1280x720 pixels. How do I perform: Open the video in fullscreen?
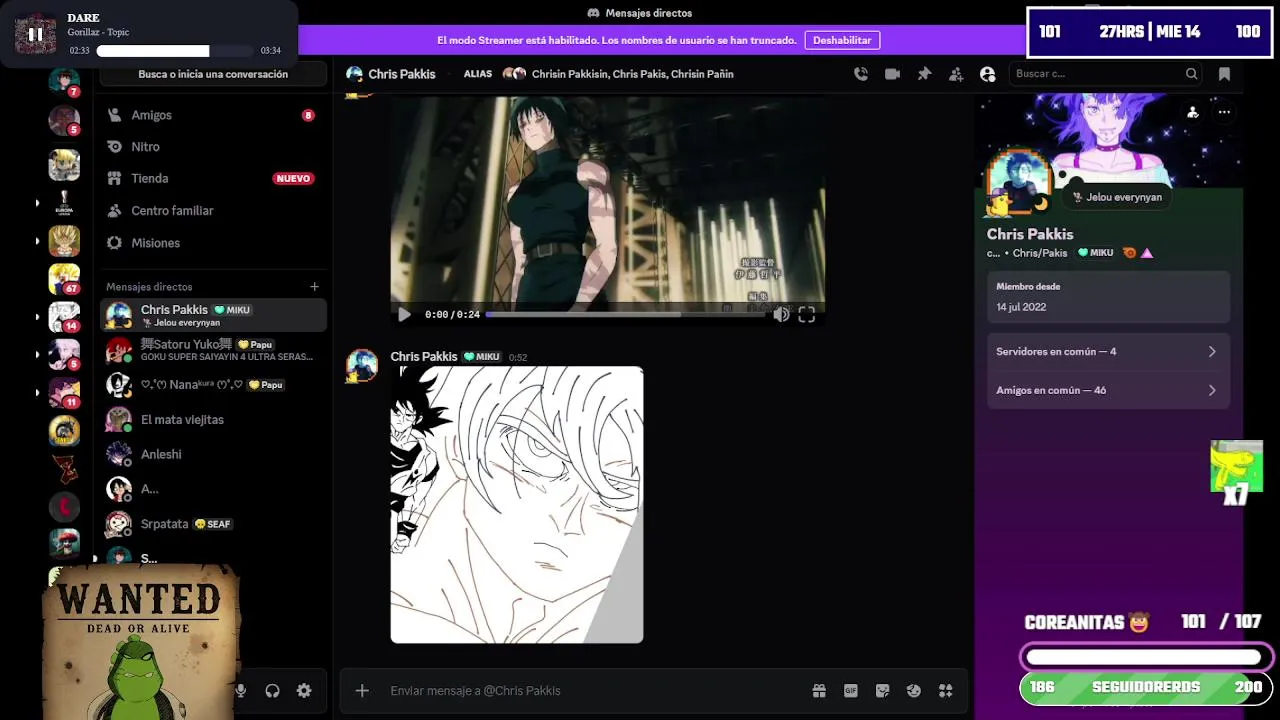click(807, 314)
